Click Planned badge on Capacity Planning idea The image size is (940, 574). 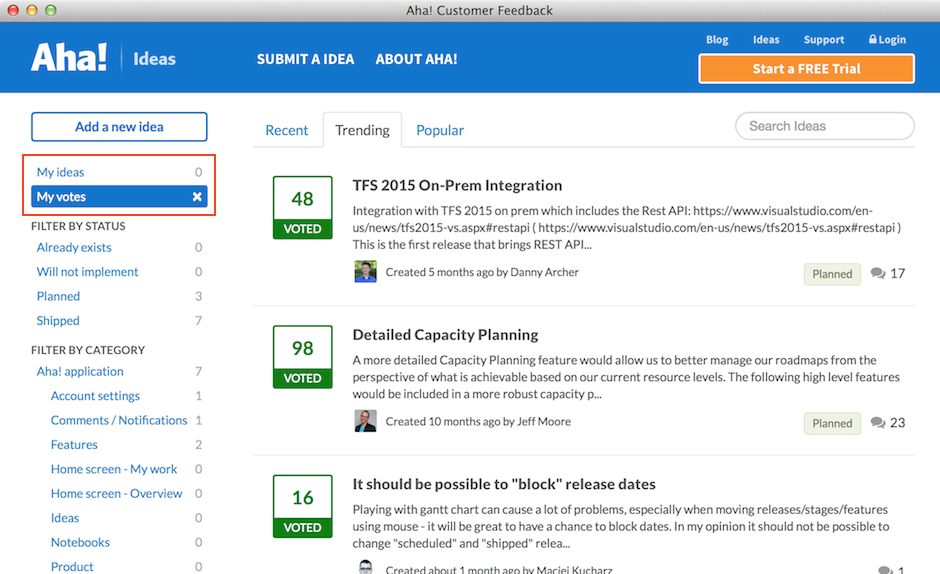(x=832, y=423)
